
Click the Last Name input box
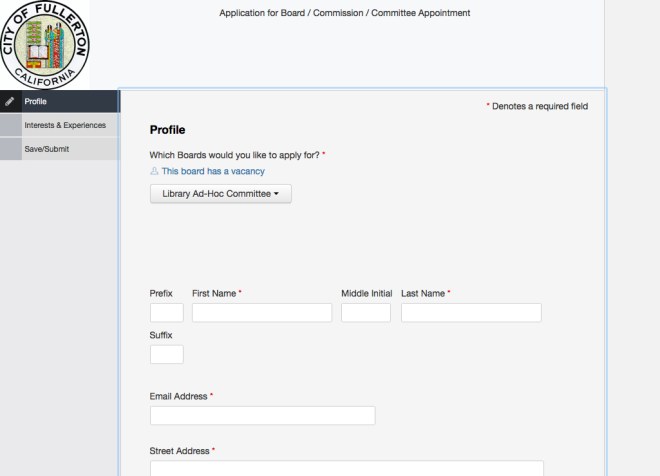tap(471, 313)
